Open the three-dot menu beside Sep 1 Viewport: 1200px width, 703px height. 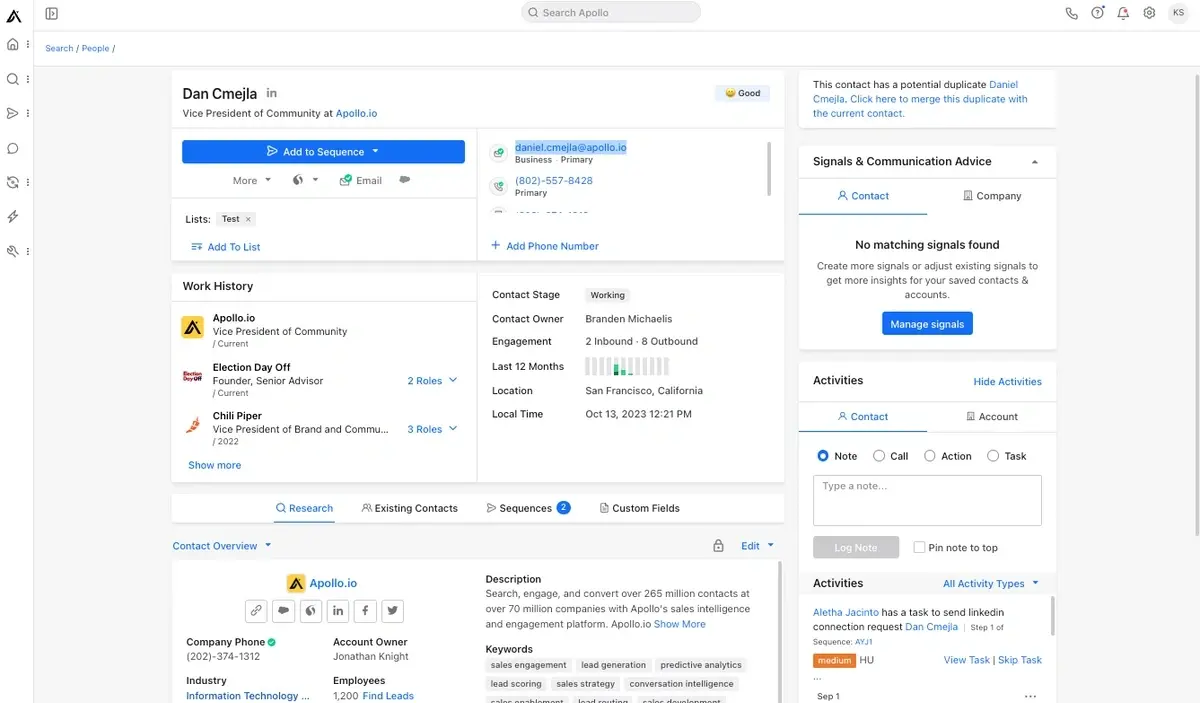click(1030, 696)
